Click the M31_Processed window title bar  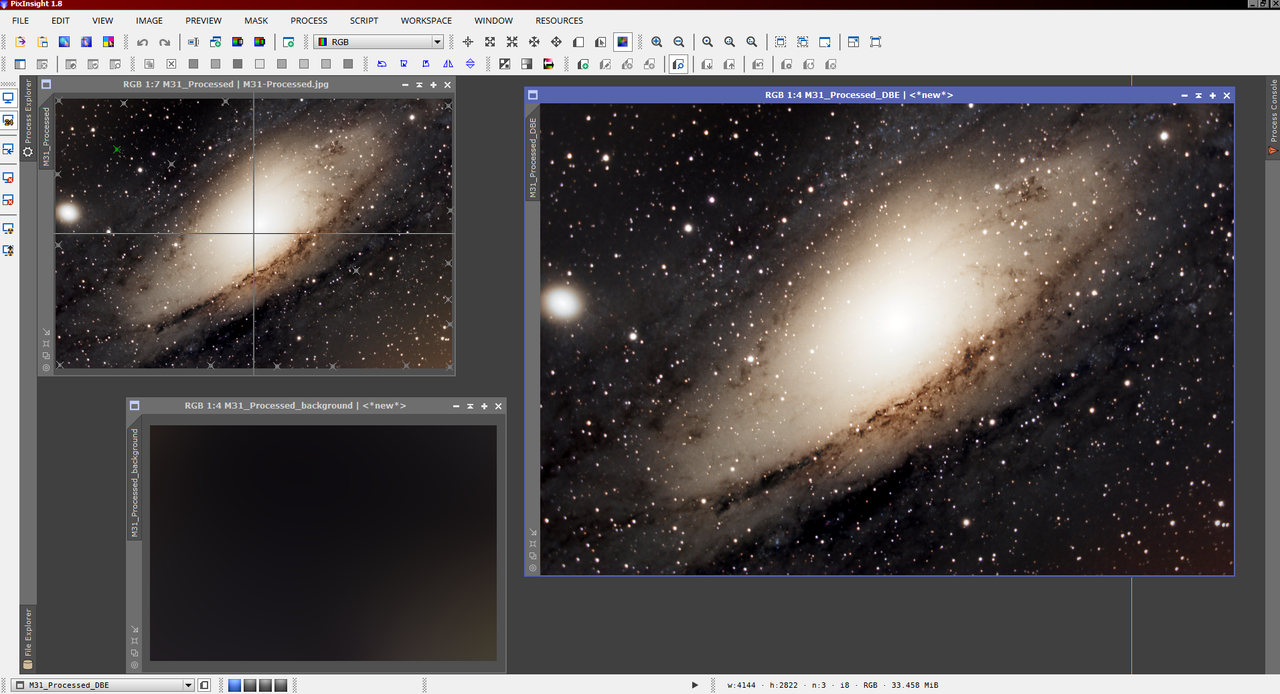(226, 85)
